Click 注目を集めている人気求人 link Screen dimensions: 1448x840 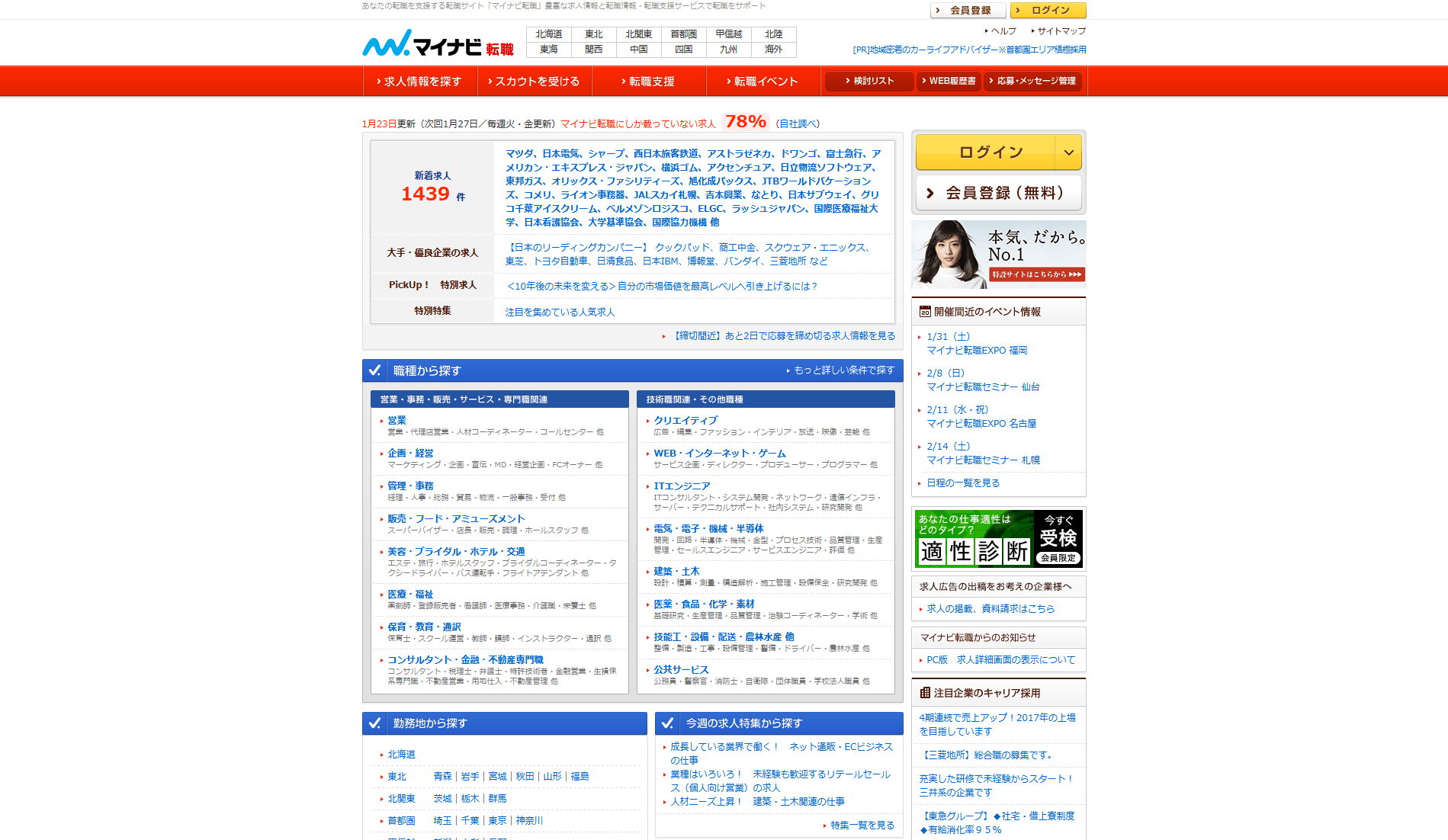point(560,313)
